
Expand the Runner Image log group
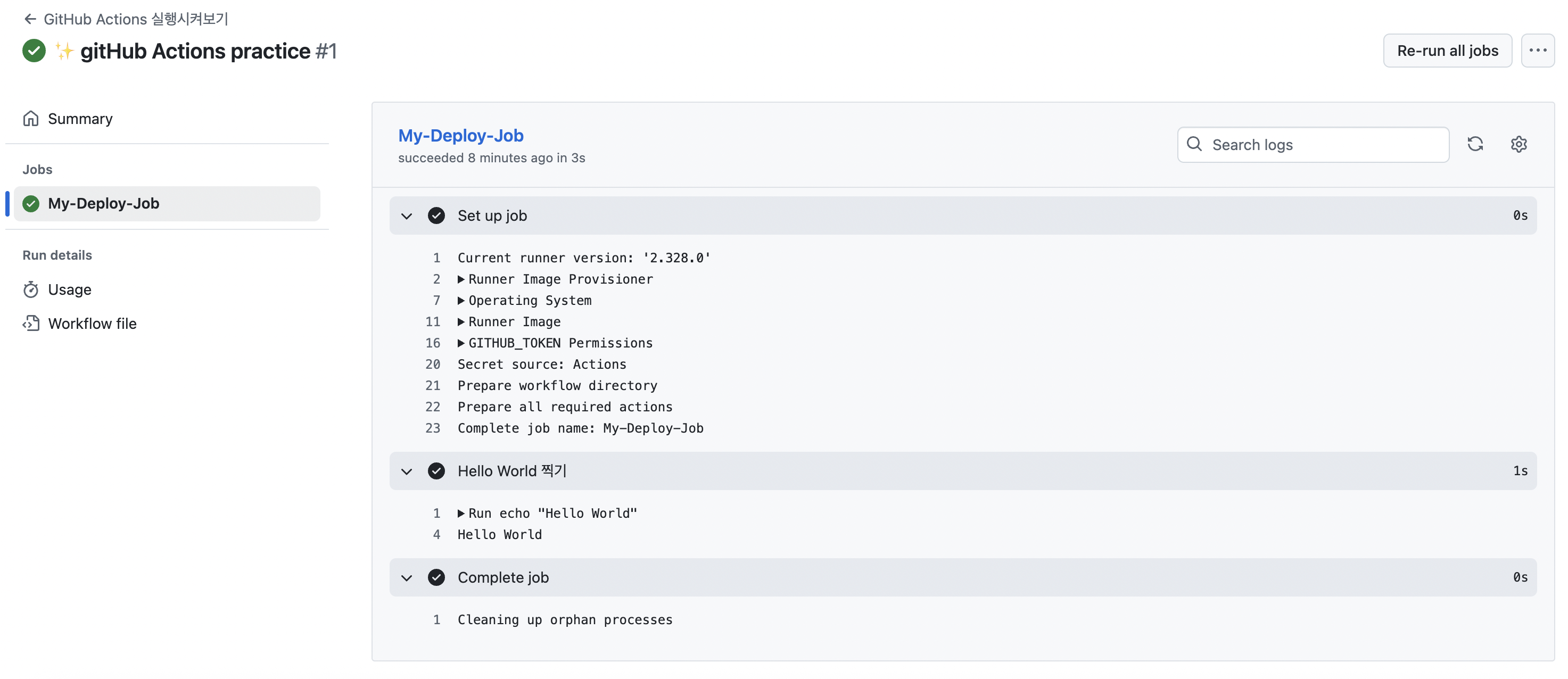(461, 322)
